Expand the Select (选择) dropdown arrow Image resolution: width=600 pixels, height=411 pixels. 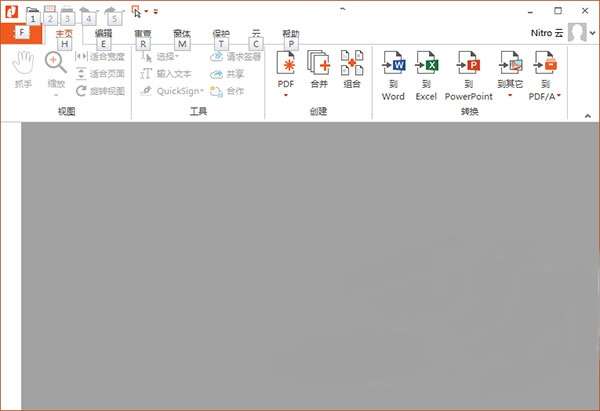pos(177,57)
